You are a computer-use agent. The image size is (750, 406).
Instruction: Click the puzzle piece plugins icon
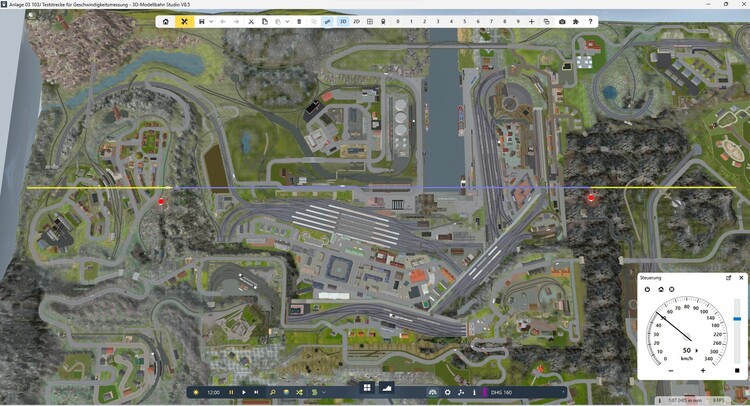tap(576, 21)
